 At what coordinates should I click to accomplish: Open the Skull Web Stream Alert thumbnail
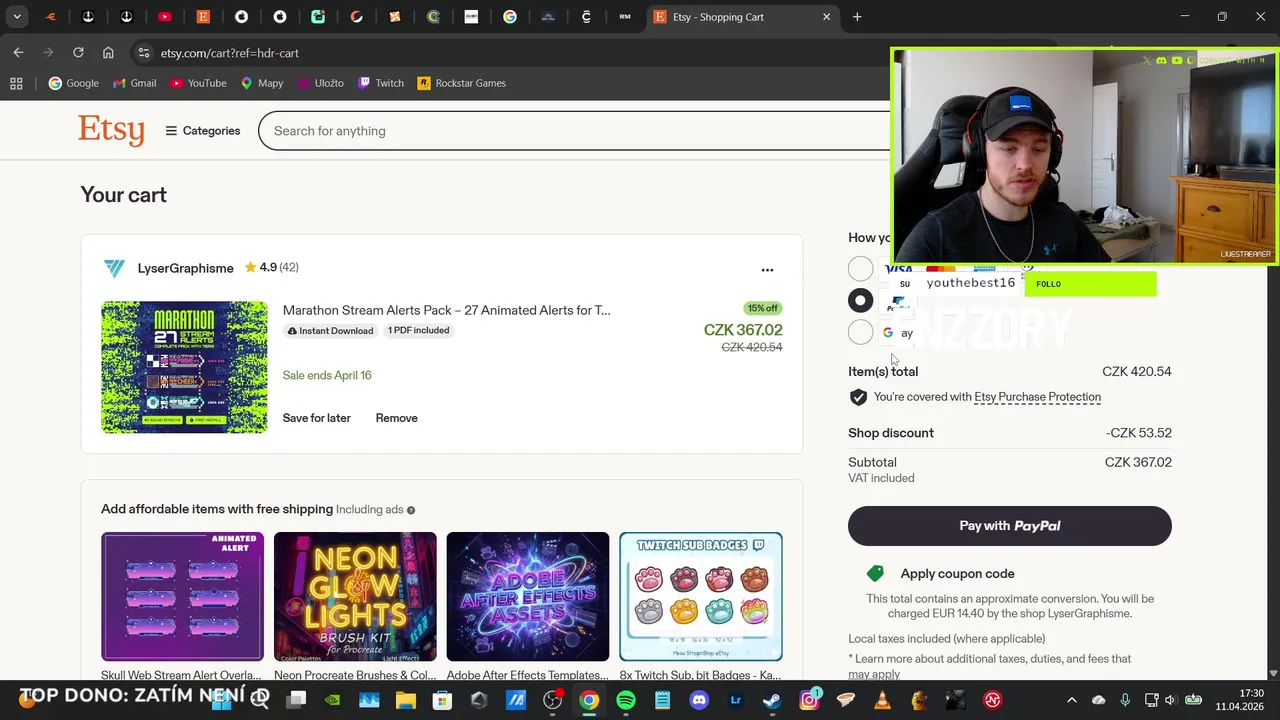click(182, 596)
